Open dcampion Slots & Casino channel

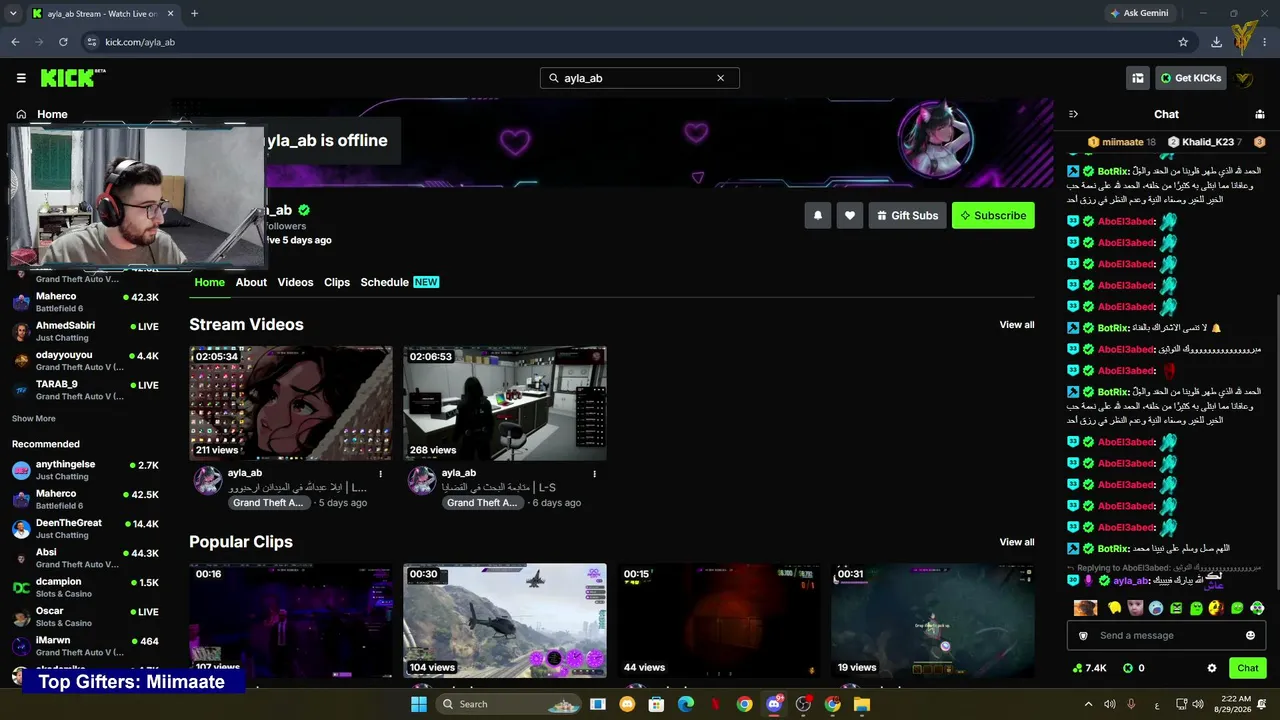86,587
